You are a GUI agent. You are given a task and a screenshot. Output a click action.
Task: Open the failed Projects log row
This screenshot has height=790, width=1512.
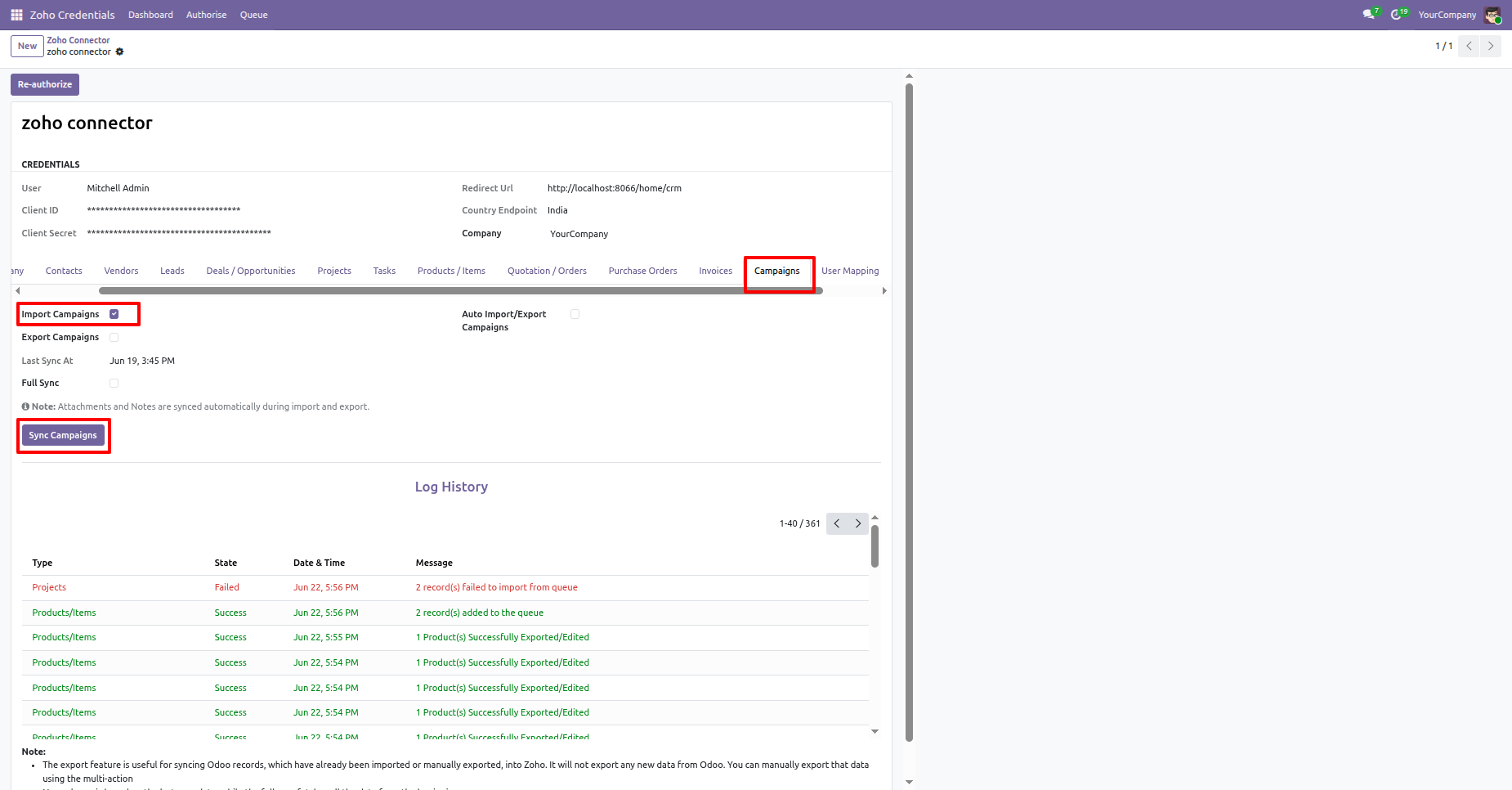[x=445, y=587]
